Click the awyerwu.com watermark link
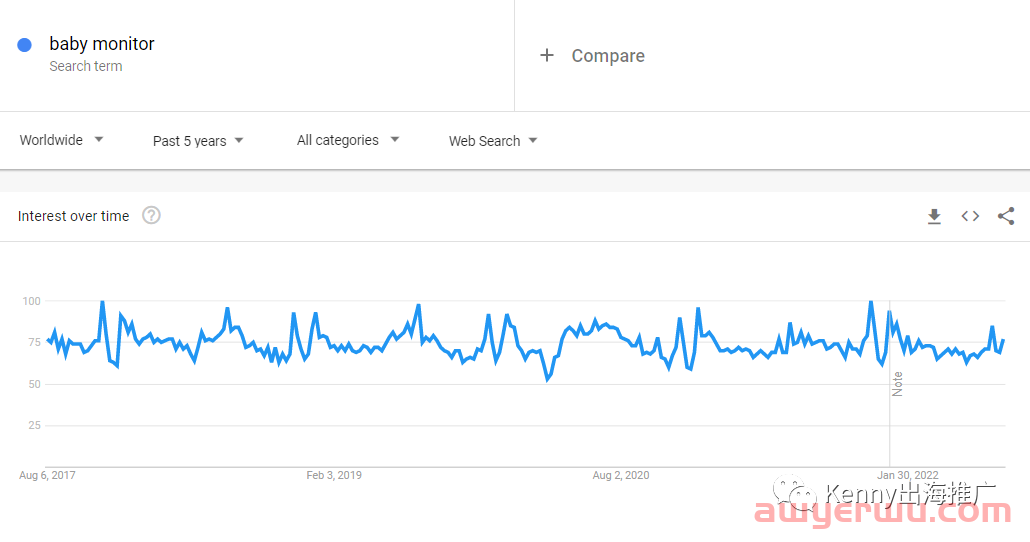The image size is (1030, 542). 883,512
